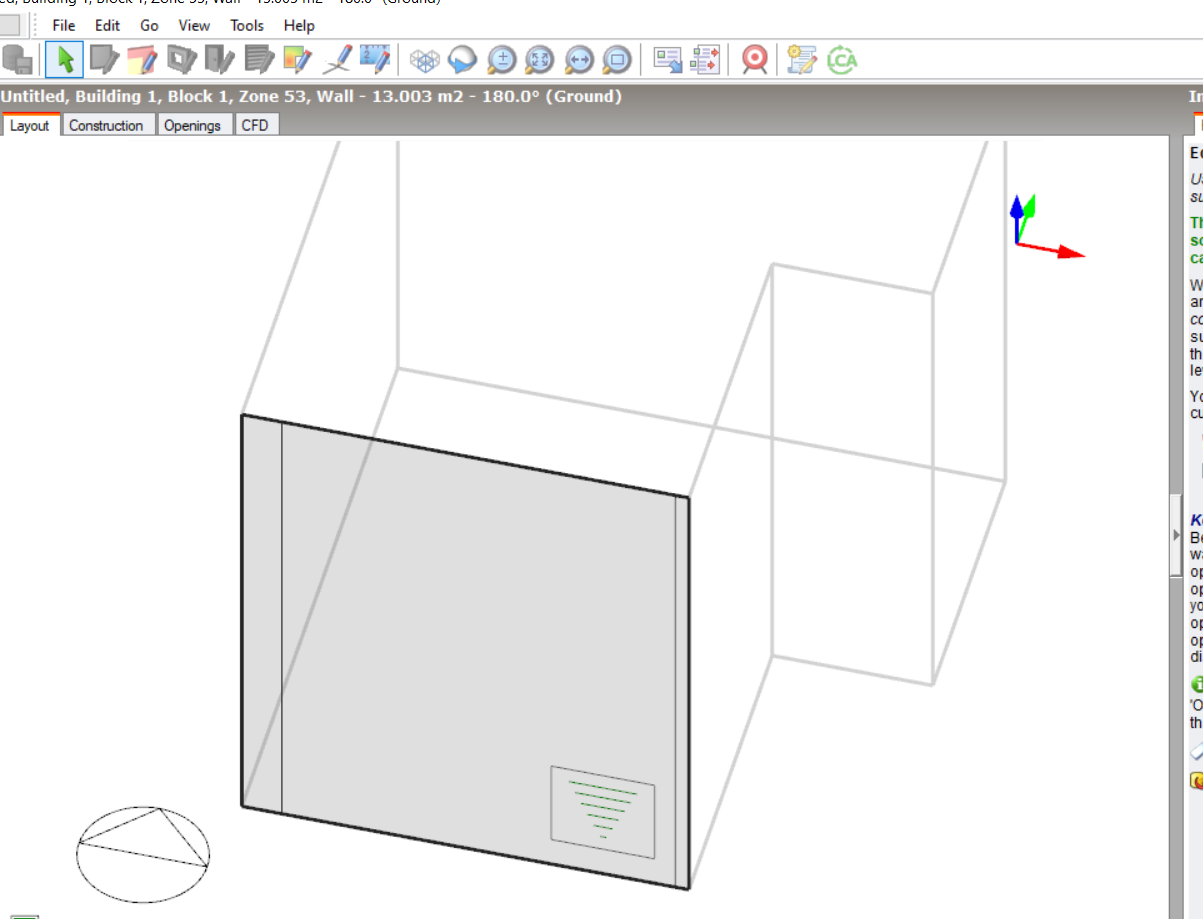The height and width of the screenshot is (919, 1203).
Task: Open the Go menu
Action: (149, 25)
